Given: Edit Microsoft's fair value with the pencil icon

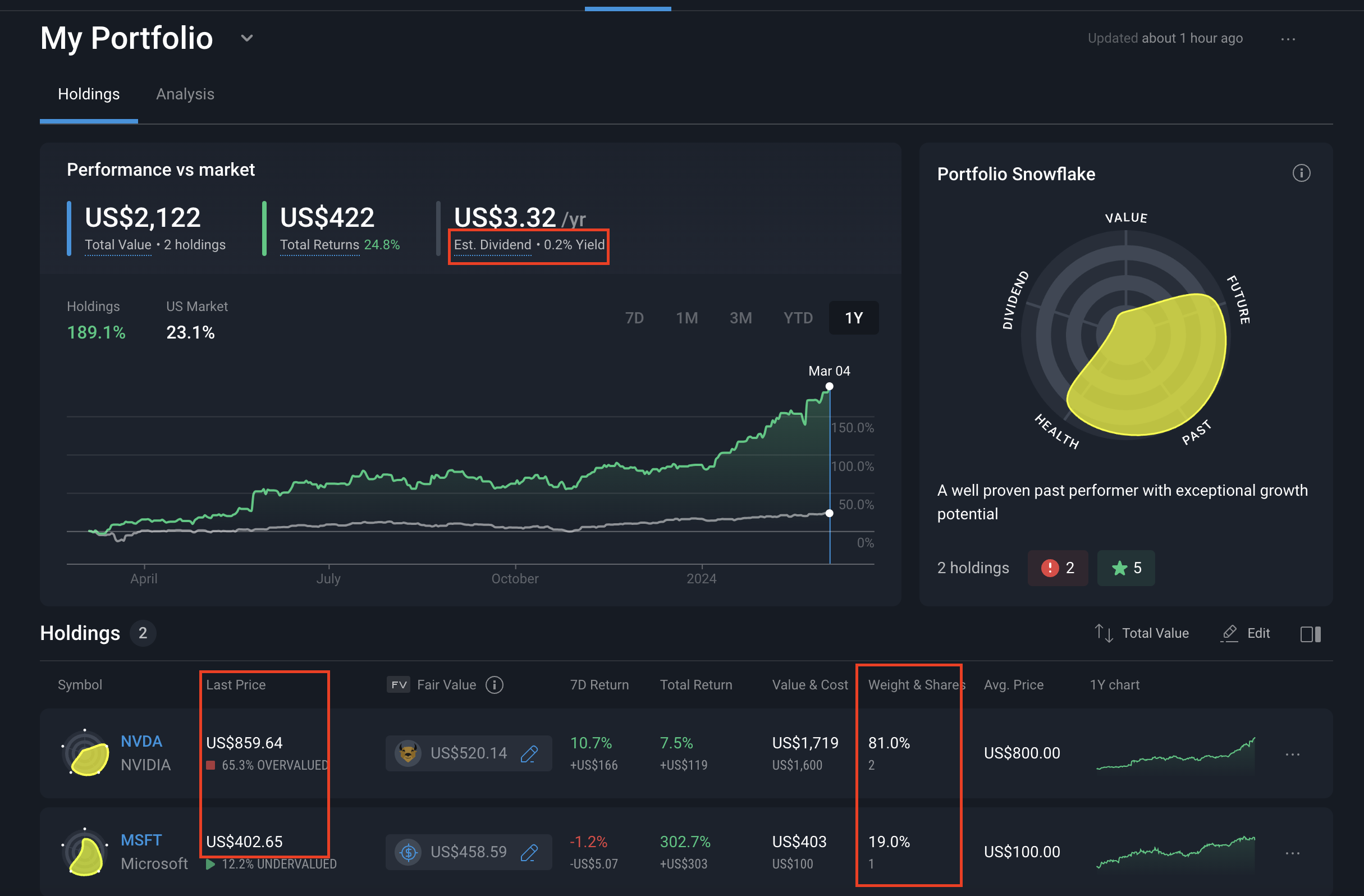Looking at the screenshot, I should tap(529, 852).
